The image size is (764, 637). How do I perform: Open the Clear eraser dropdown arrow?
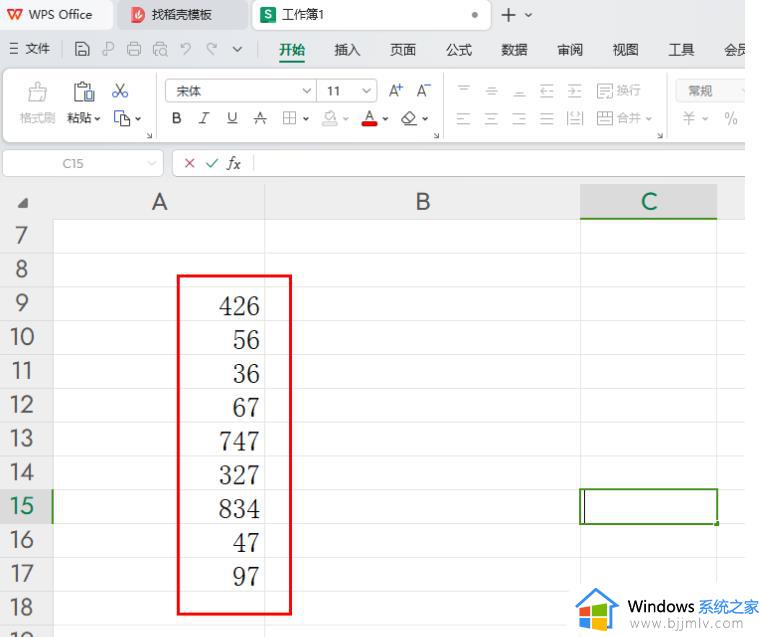pyautogui.click(x=425, y=118)
